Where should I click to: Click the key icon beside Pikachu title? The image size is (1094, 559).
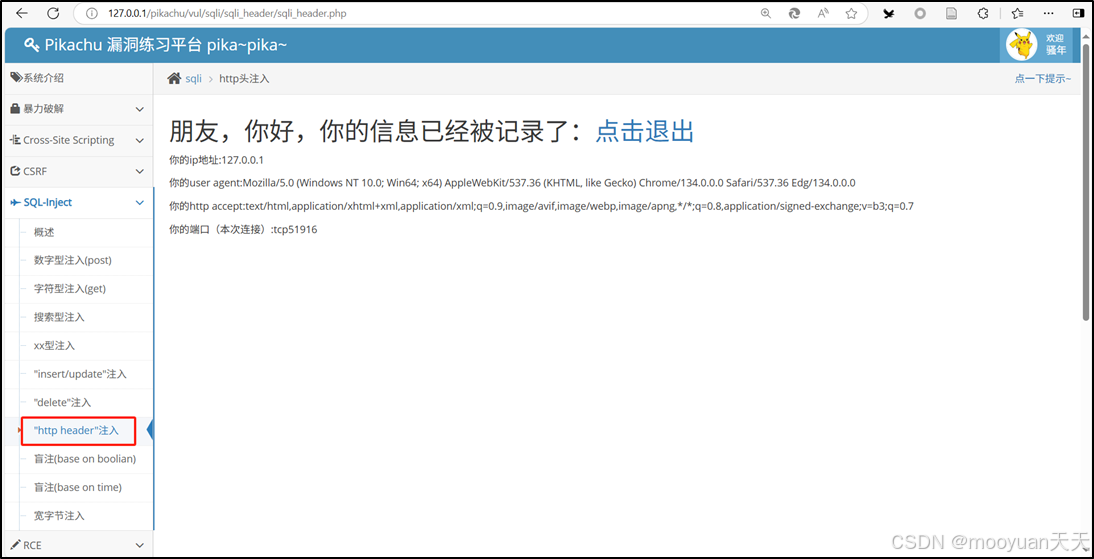pyautogui.click(x=31, y=45)
